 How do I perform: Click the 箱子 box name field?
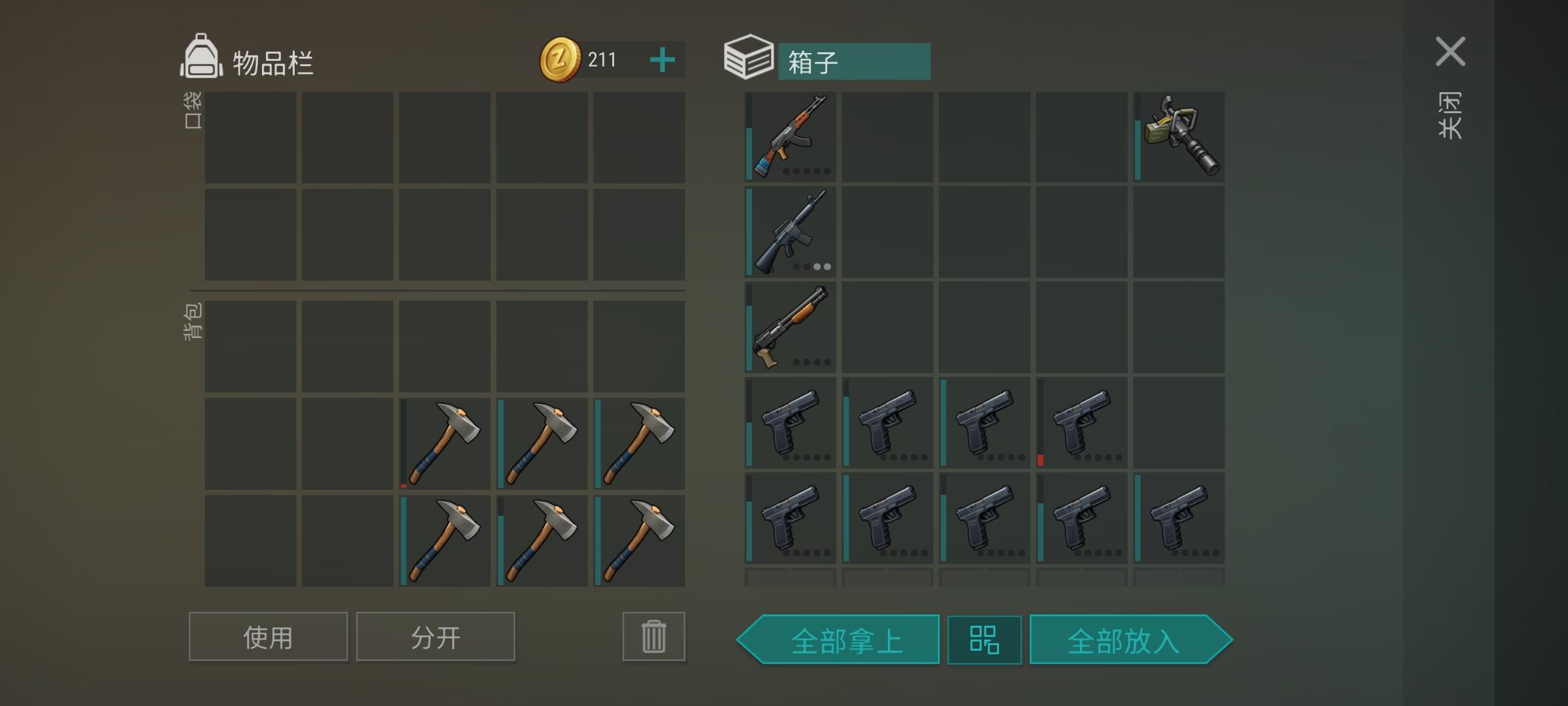(854, 61)
